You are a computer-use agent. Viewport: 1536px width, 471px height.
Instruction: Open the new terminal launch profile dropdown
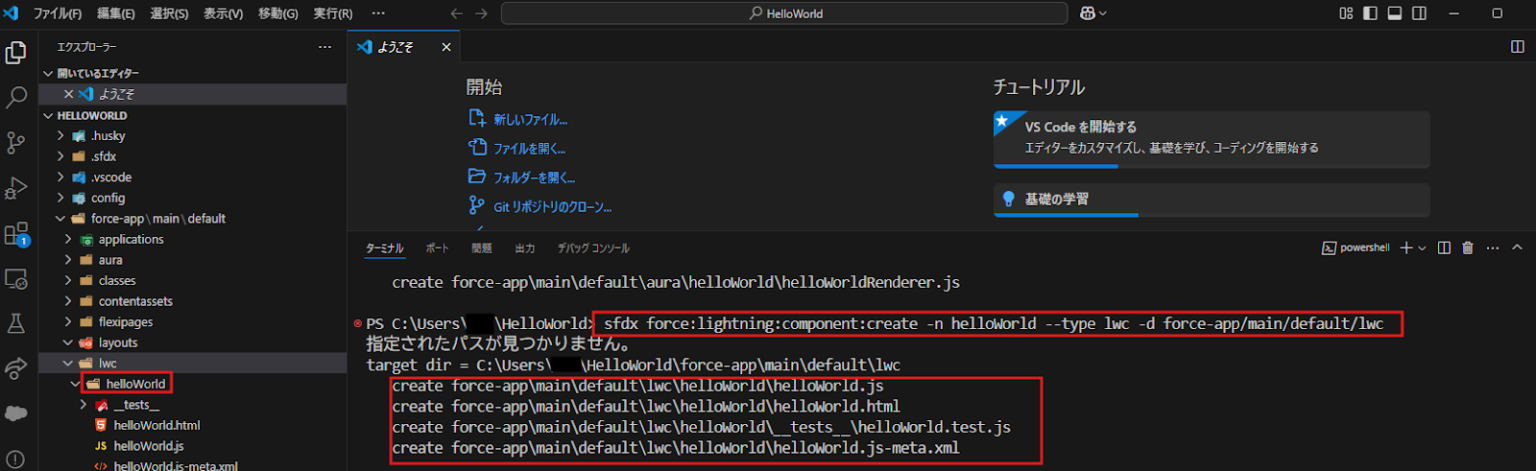[x=1422, y=248]
